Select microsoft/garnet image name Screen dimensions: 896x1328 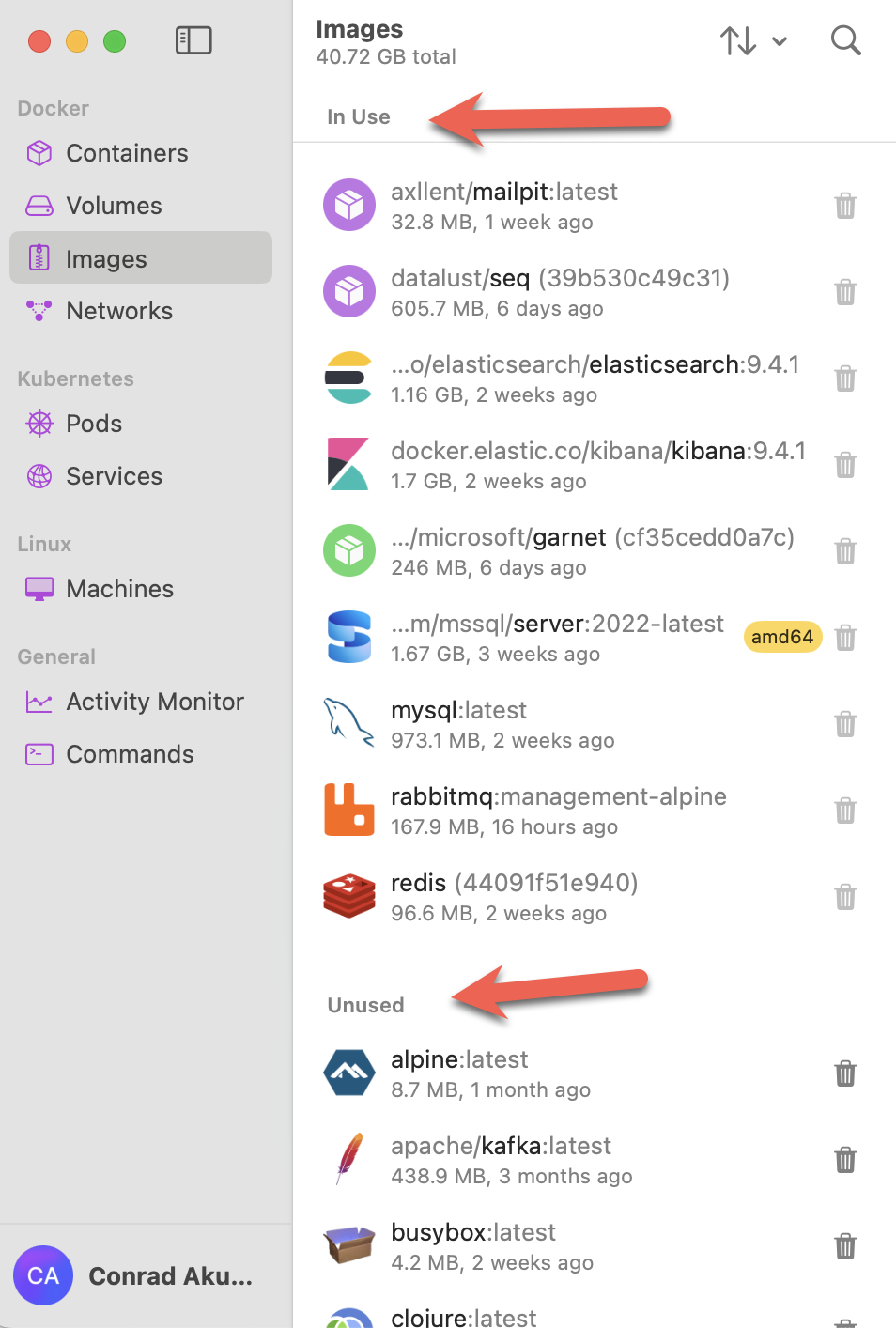(x=593, y=537)
